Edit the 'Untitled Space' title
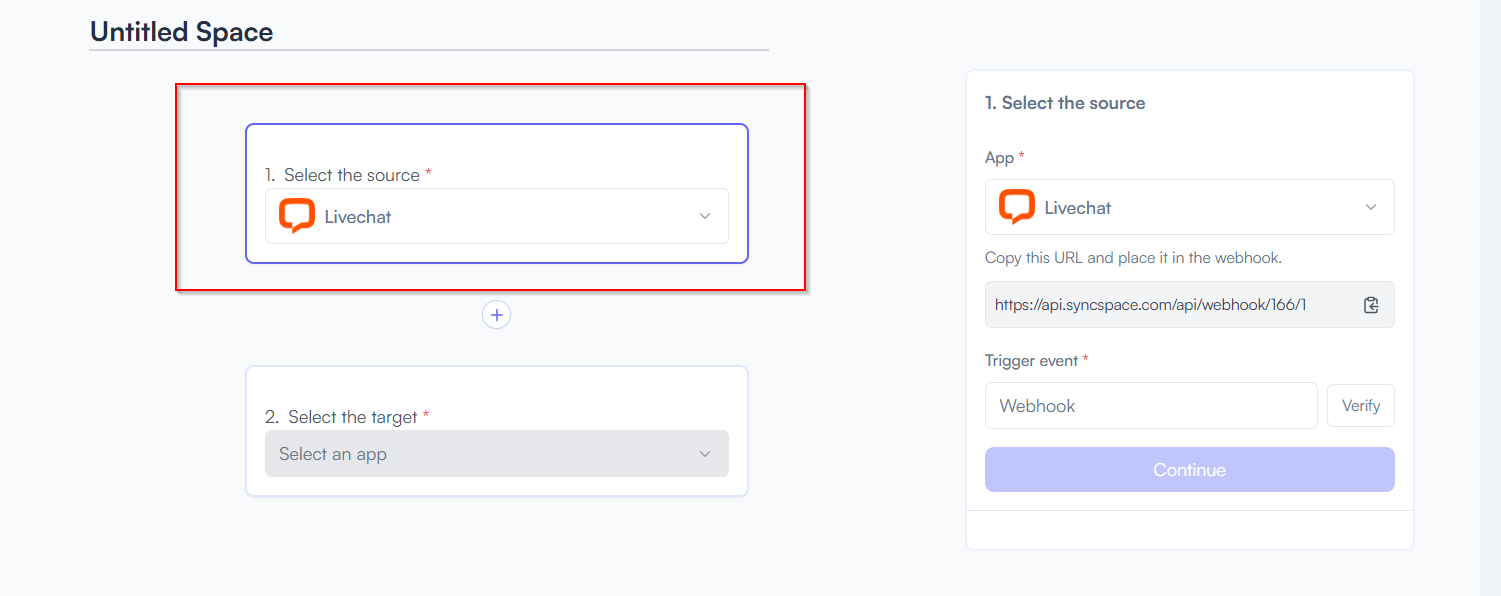 click(182, 32)
